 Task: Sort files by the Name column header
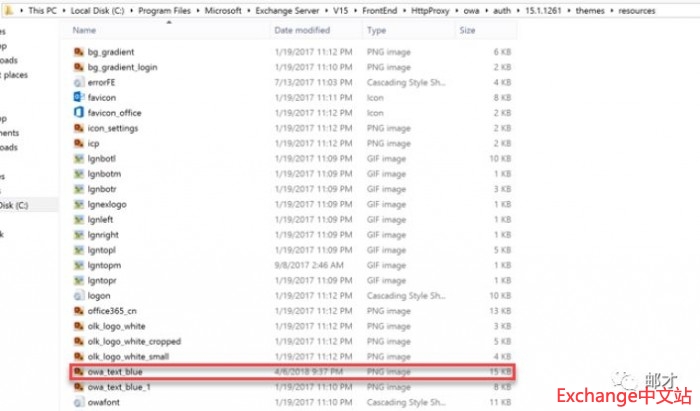point(83,31)
